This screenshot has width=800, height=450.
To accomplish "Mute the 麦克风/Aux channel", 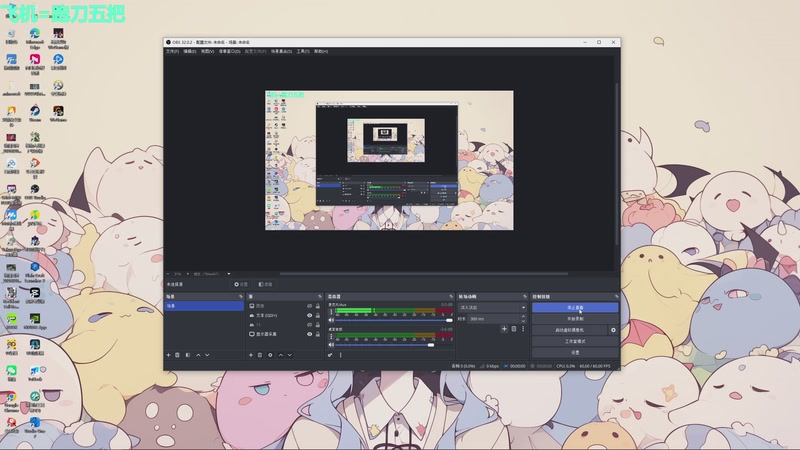I will pyautogui.click(x=331, y=320).
